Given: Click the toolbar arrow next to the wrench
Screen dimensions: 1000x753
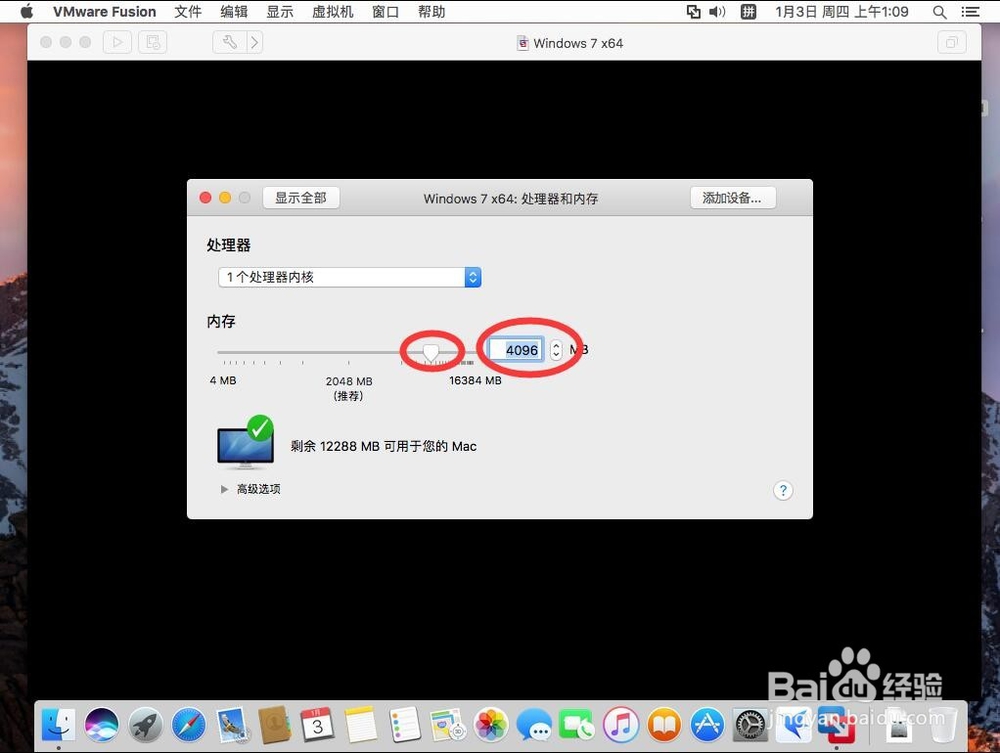Looking at the screenshot, I should point(254,42).
